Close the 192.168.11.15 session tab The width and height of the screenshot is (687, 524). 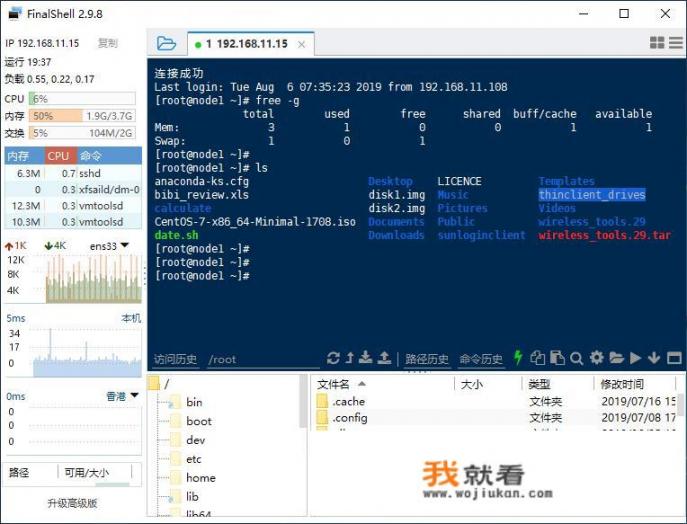coord(301,44)
